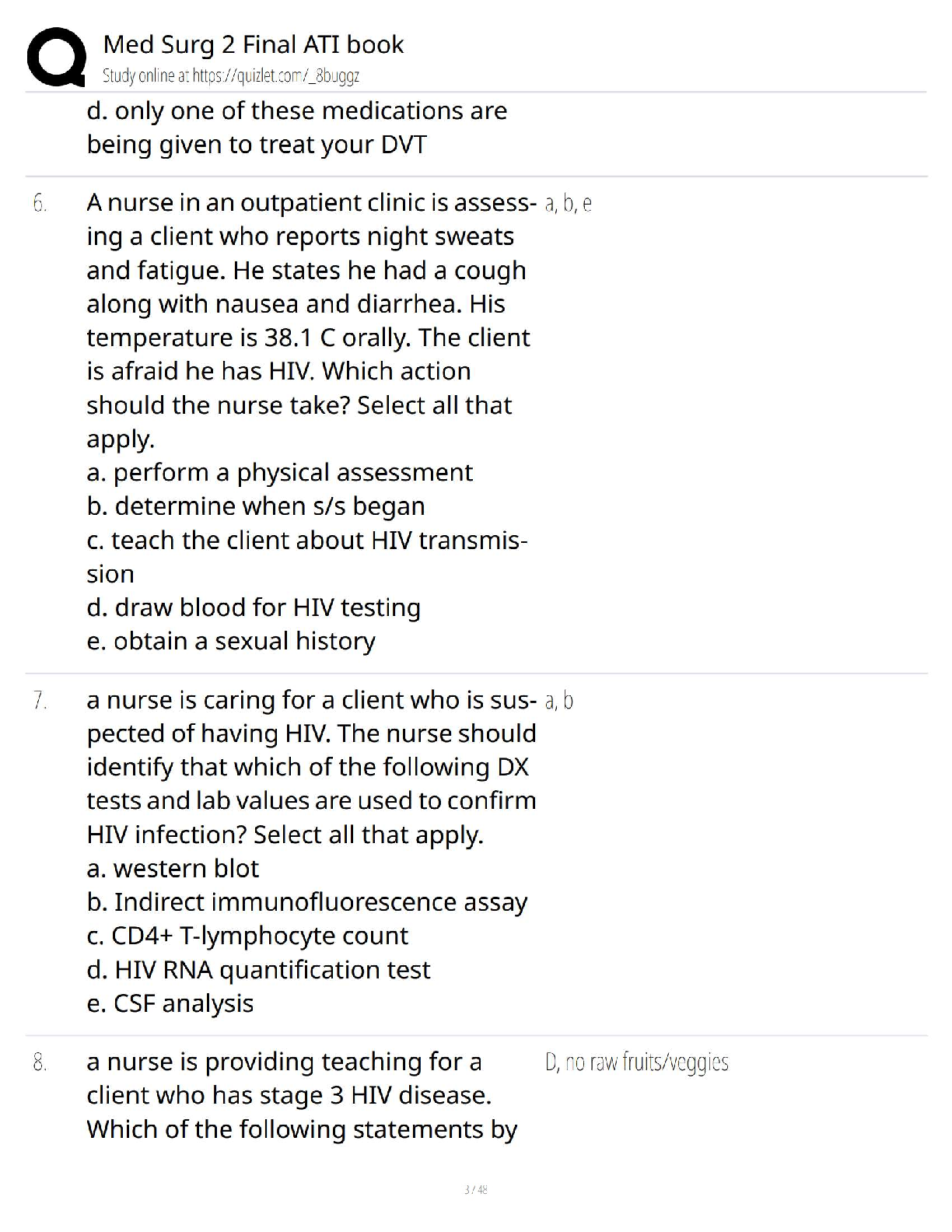Select option a. perform a physical assessment
The image size is (952, 1232).
tap(279, 472)
